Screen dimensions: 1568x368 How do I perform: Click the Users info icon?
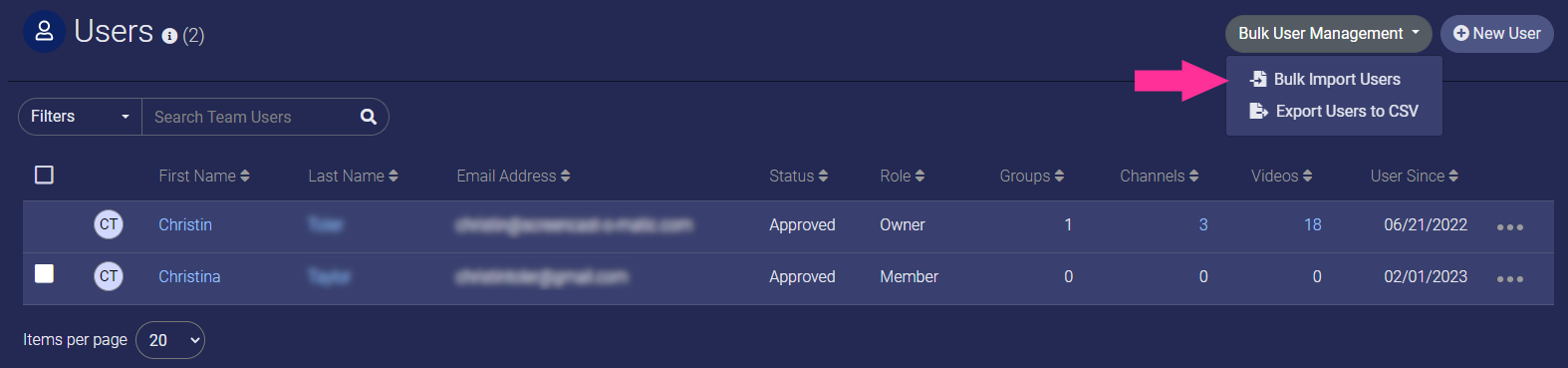(169, 36)
